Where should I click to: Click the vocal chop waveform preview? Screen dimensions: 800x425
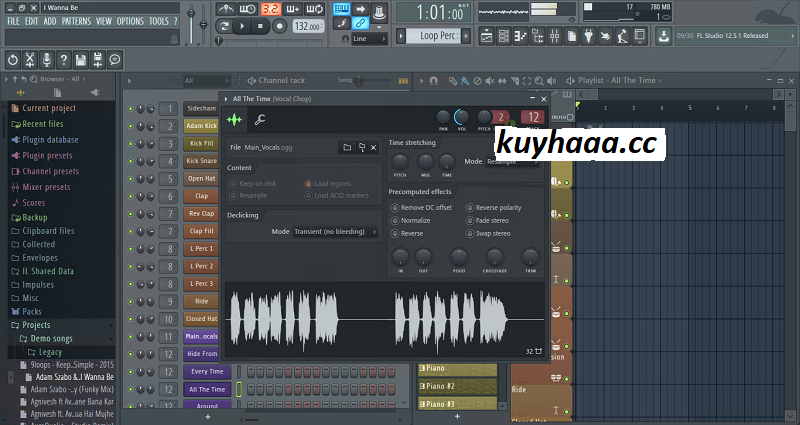coord(384,320)
